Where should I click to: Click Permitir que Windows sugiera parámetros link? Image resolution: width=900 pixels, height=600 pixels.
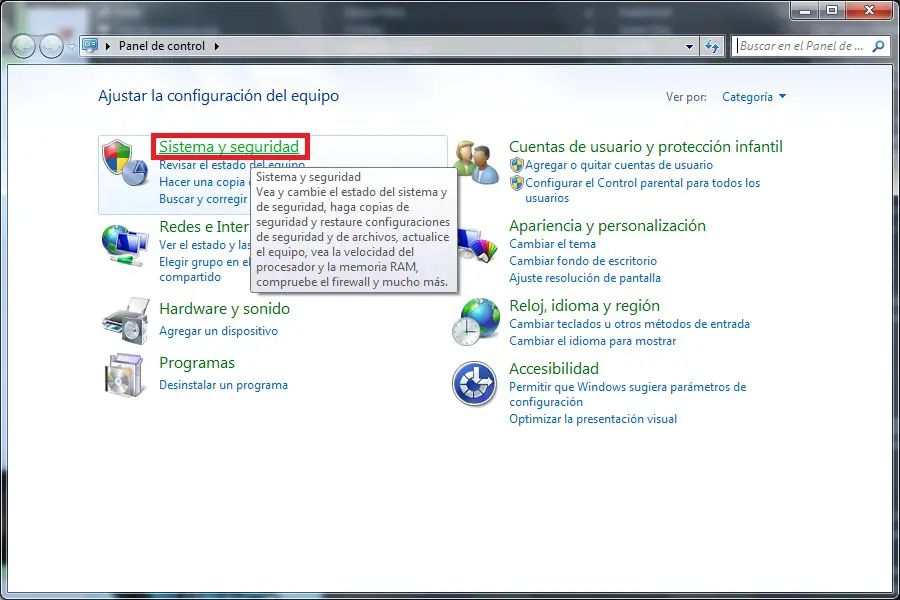[x=627, y=394]
